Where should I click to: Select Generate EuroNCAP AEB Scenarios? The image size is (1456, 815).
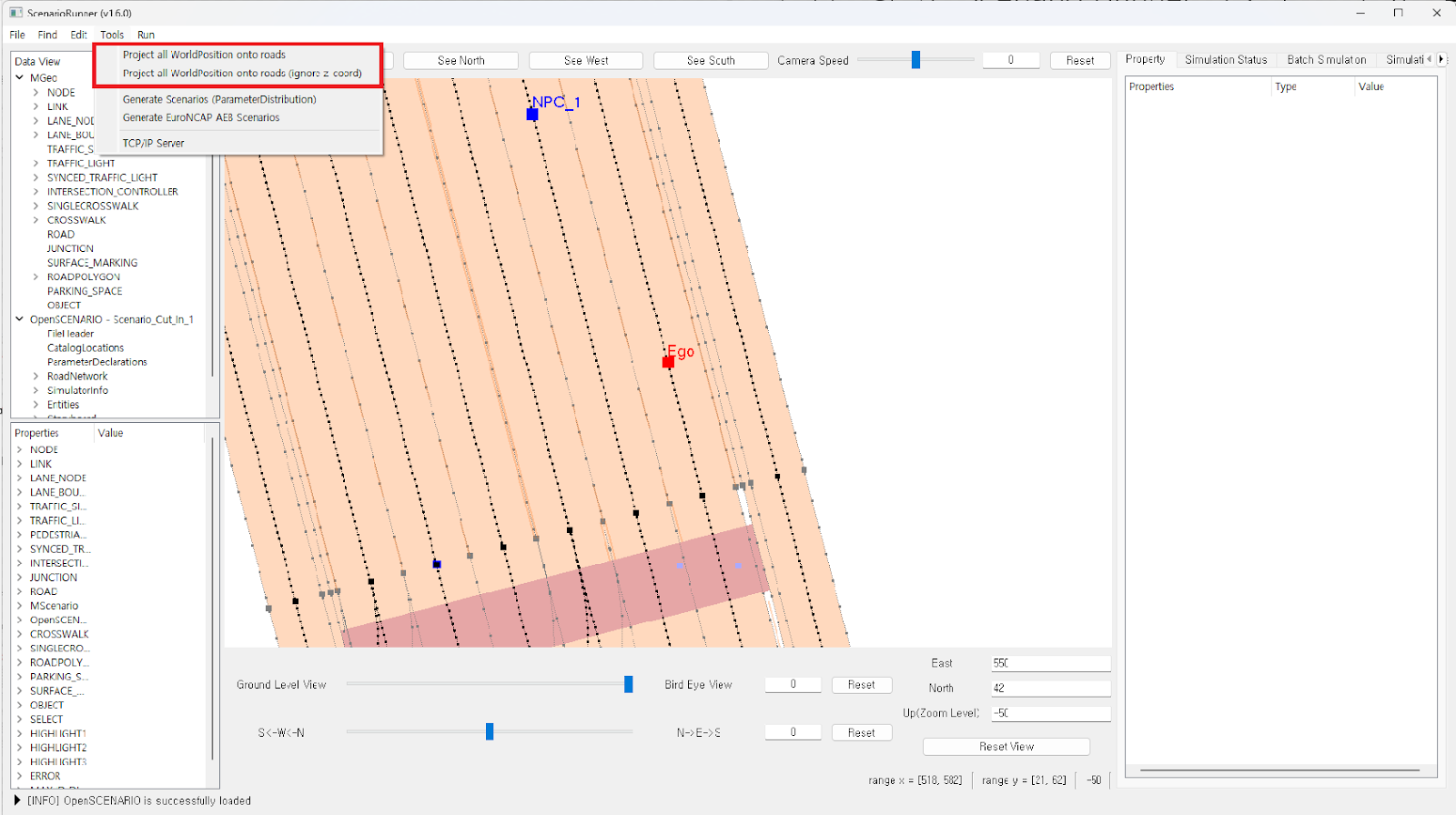201,117
